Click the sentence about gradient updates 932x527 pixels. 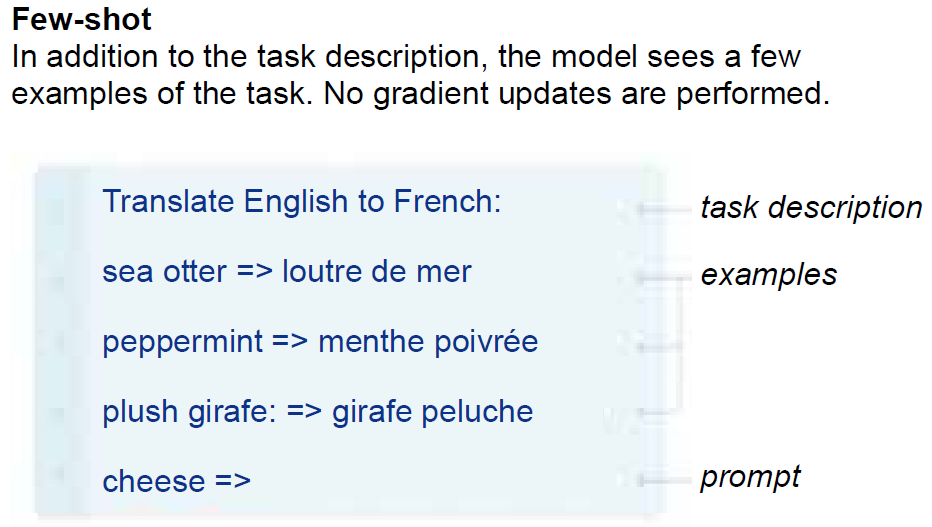tap(577, 93)
